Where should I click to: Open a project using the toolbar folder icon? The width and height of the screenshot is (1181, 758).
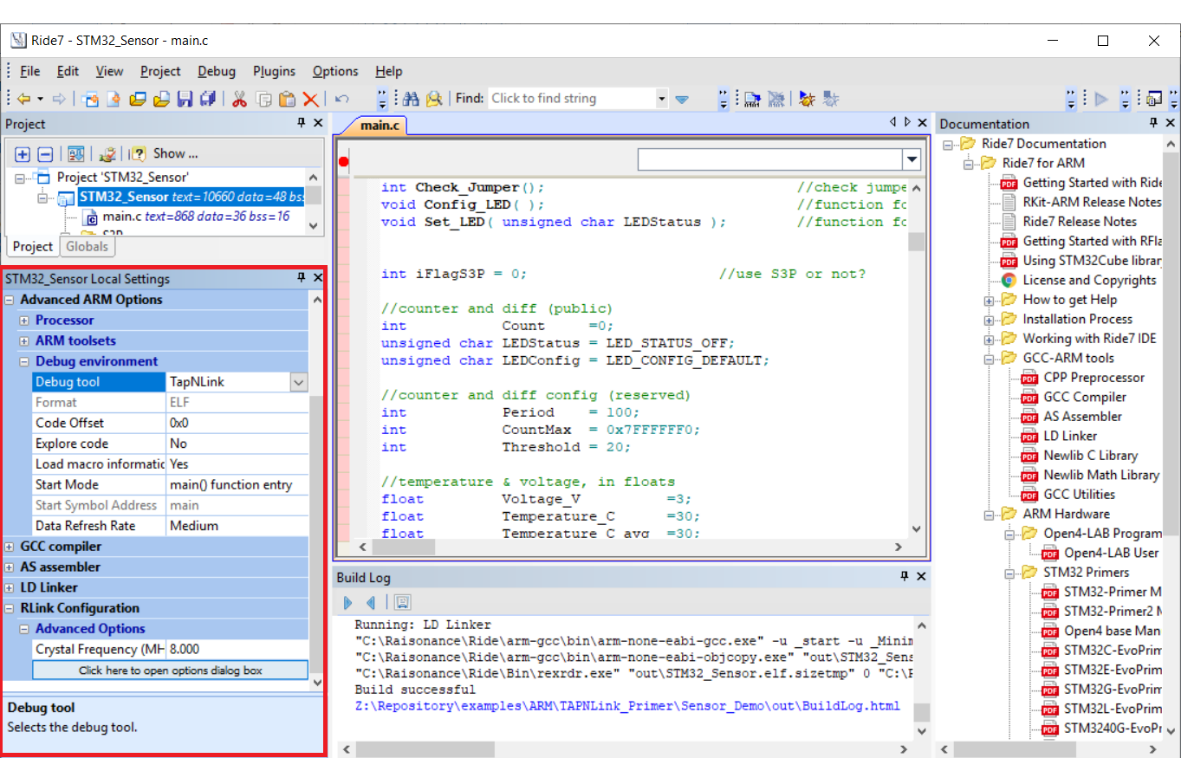tap(137, 99)
